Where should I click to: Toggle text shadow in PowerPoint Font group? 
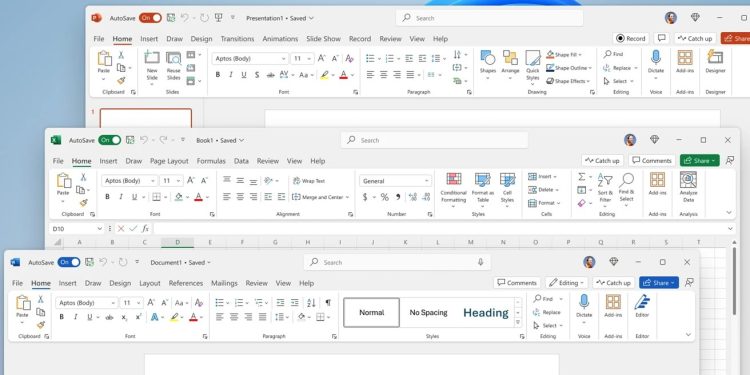point(257,75)
